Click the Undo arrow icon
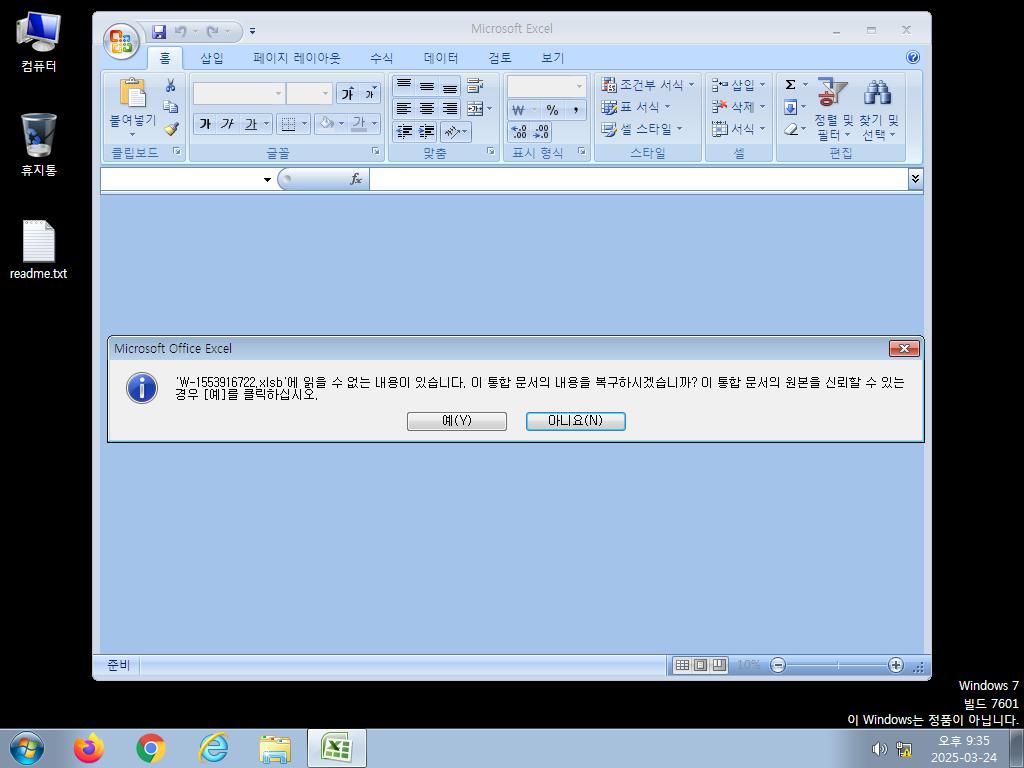This screenshot has width=1024, height=768. [181, 31]
